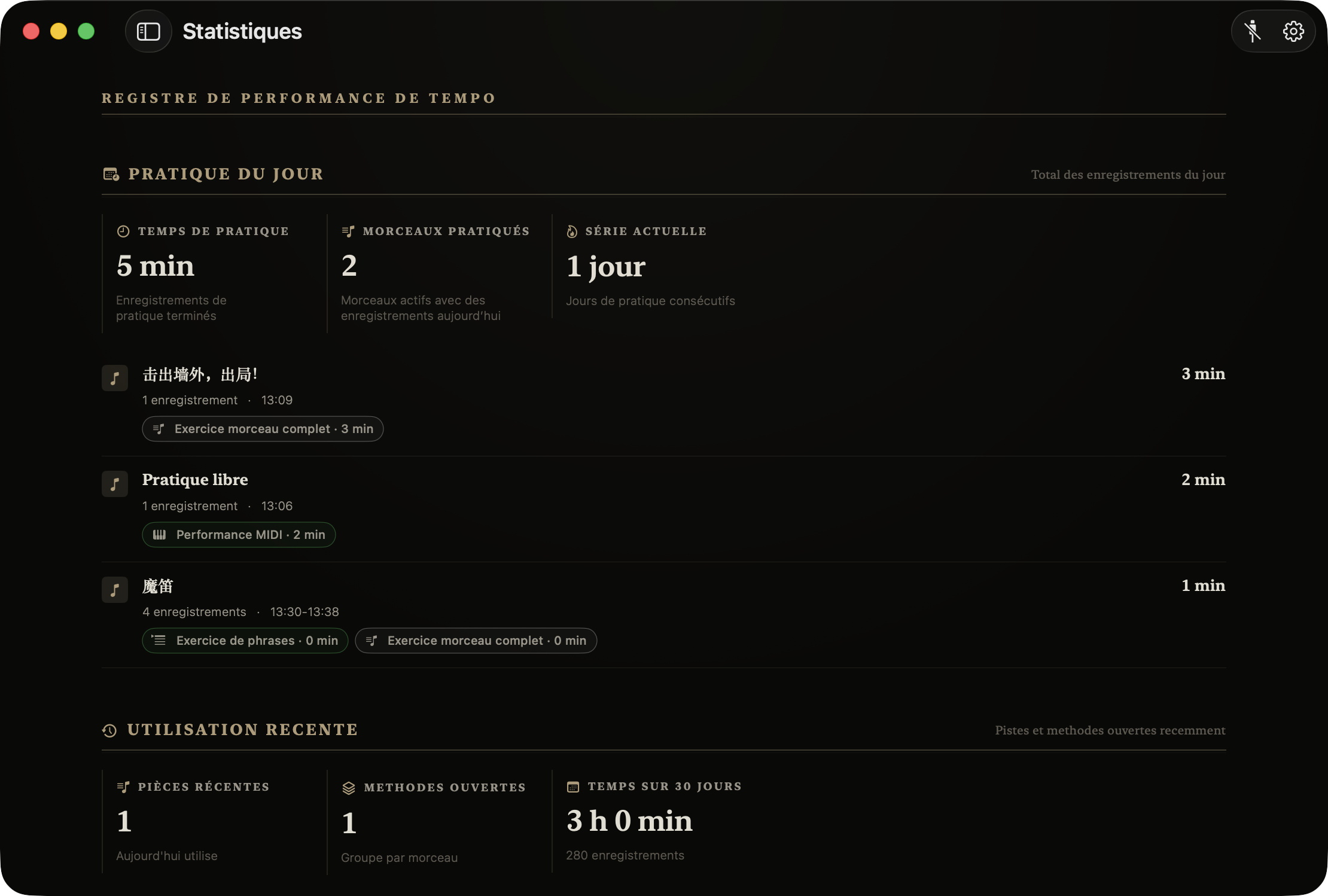The width and height of the screenshot is (1328, 896).
Task: Select the Exercice morceau complet · 3 min tag
Action: tap(263, 429)
